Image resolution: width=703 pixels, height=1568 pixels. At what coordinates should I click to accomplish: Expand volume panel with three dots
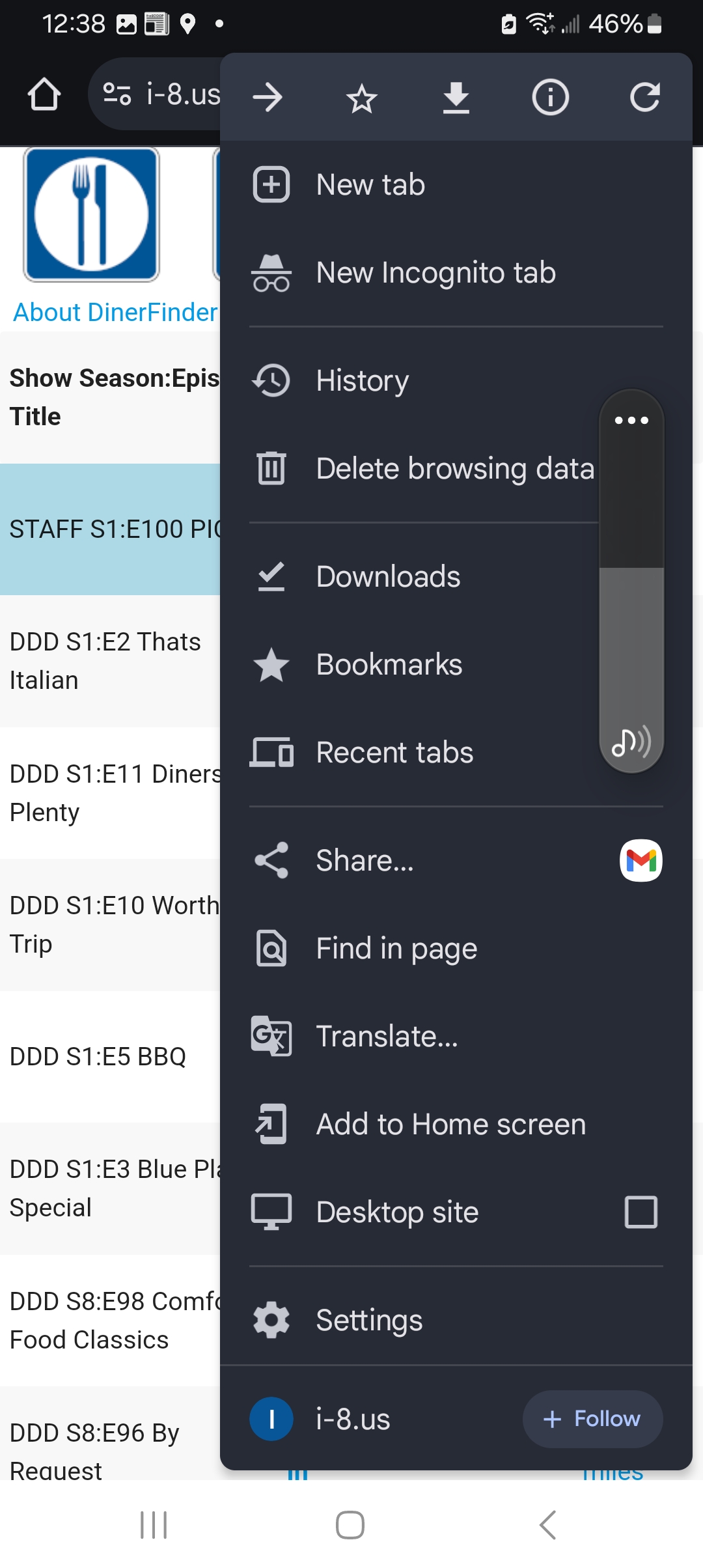631,421
